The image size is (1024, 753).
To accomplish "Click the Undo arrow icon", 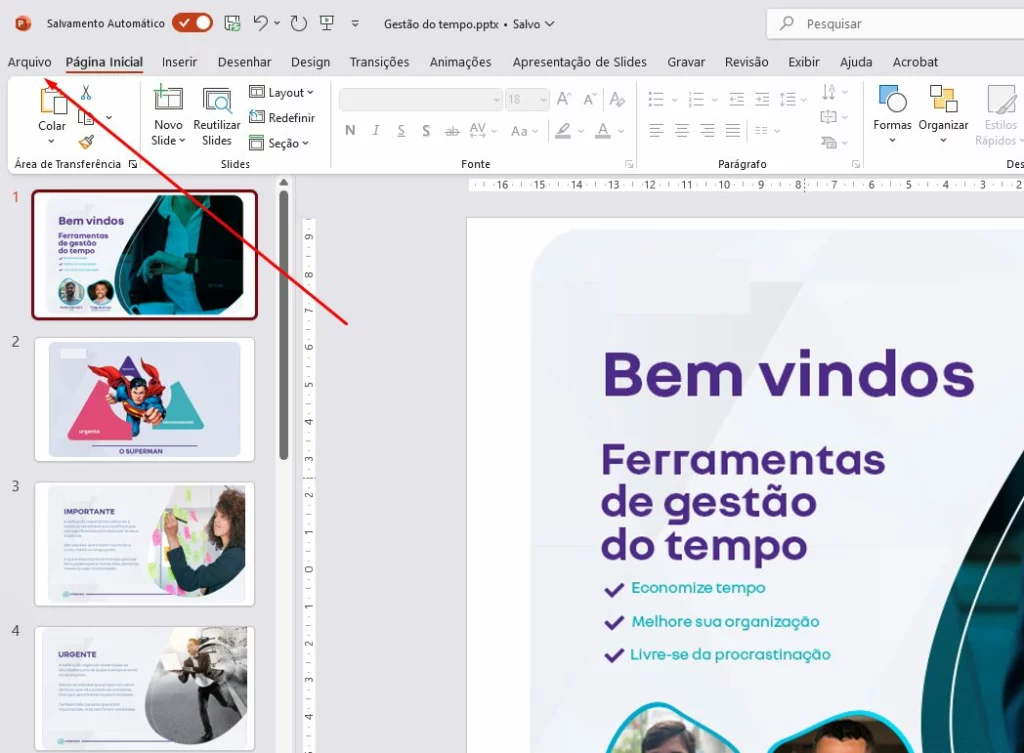I will [x=261, y=23].
